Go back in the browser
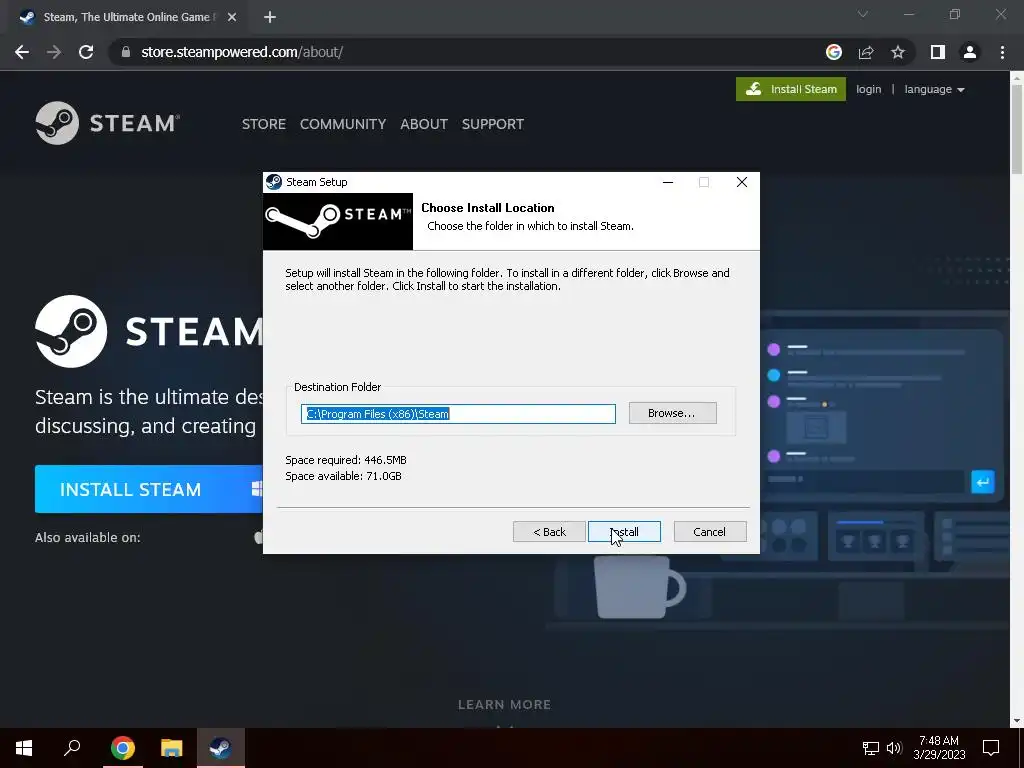The width and height of the screenshot is (1024, 768). 22,52
